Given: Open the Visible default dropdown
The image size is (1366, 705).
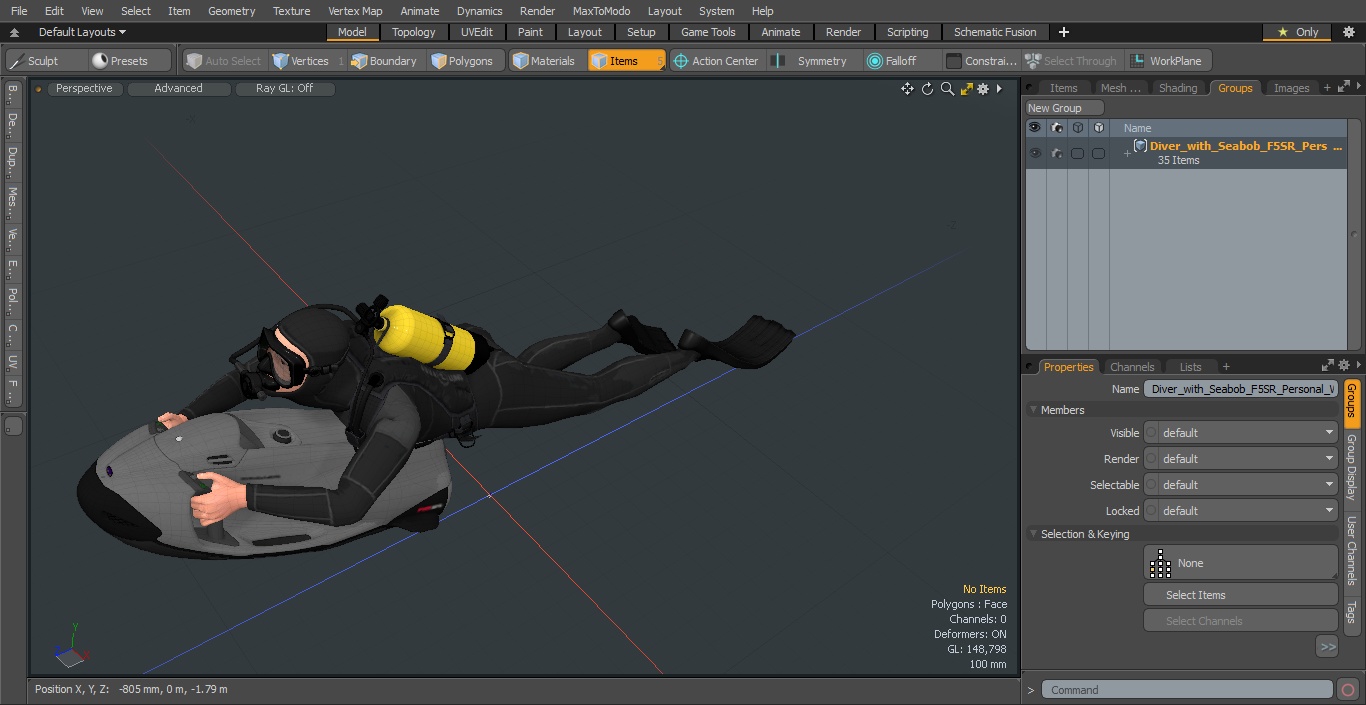Looking at the screenshot, I should [1240, 433].
